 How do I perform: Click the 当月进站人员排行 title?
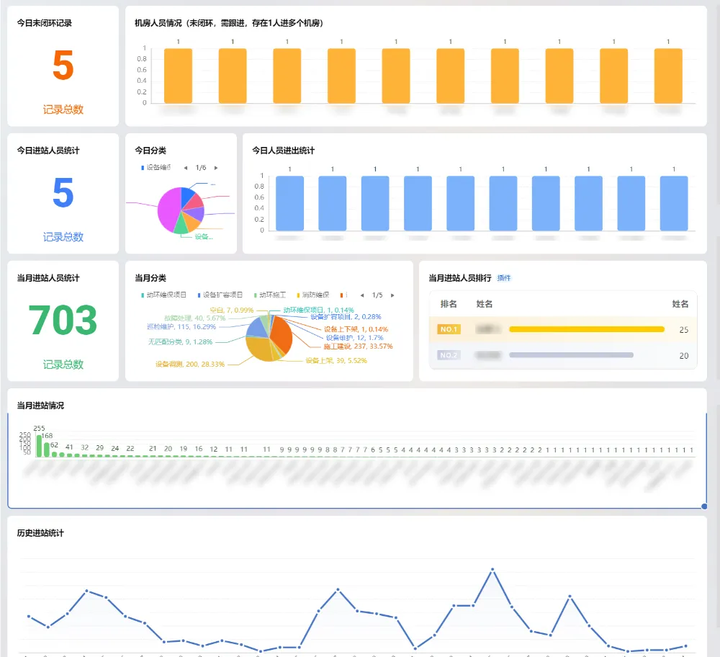[x=460, y=278]
